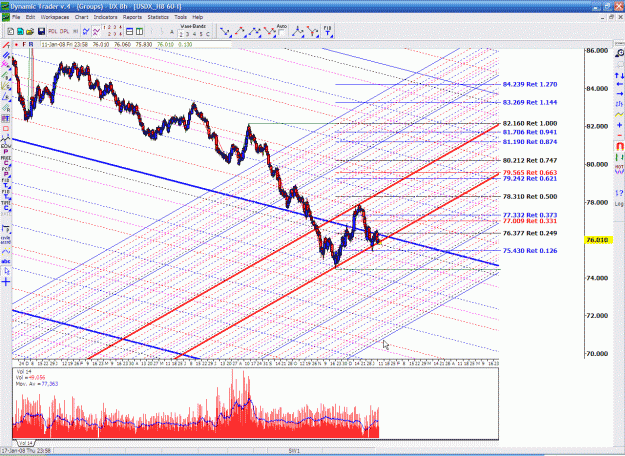Screen dimensions: 625x456
Task: Switch to the Vol 14 tab
Action: (26, 443)
